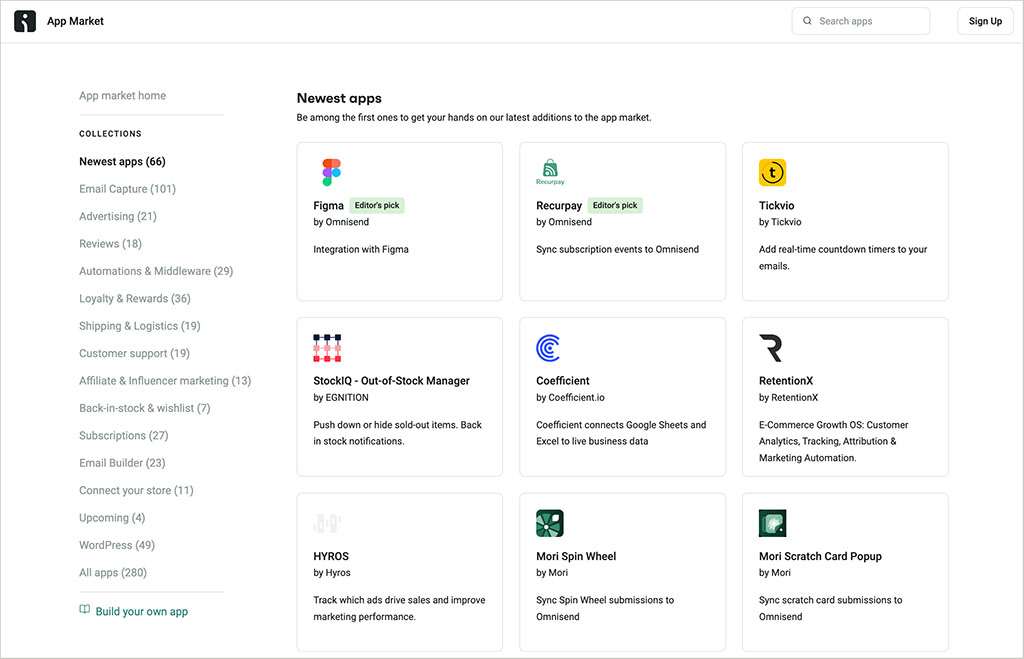Open the Figma app title
The image size is (1024, 659).
tap(328, 206)
